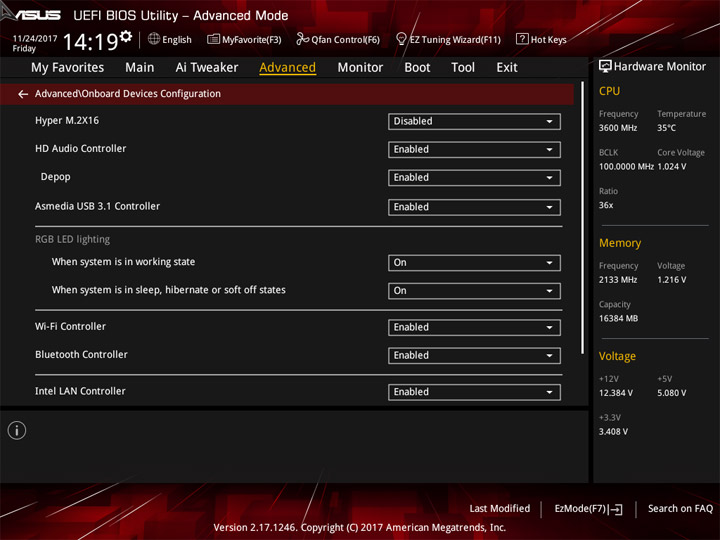Click the settings list vertical scrollbar
Screen dimensions: 720x540
click(x=582, y=218)
